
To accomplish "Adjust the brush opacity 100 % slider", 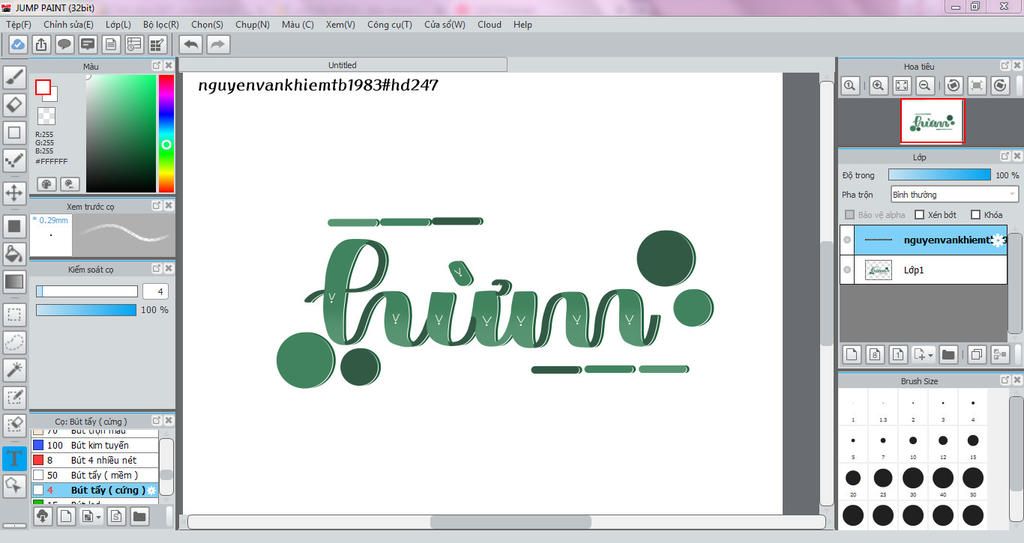I will (86, 310).
